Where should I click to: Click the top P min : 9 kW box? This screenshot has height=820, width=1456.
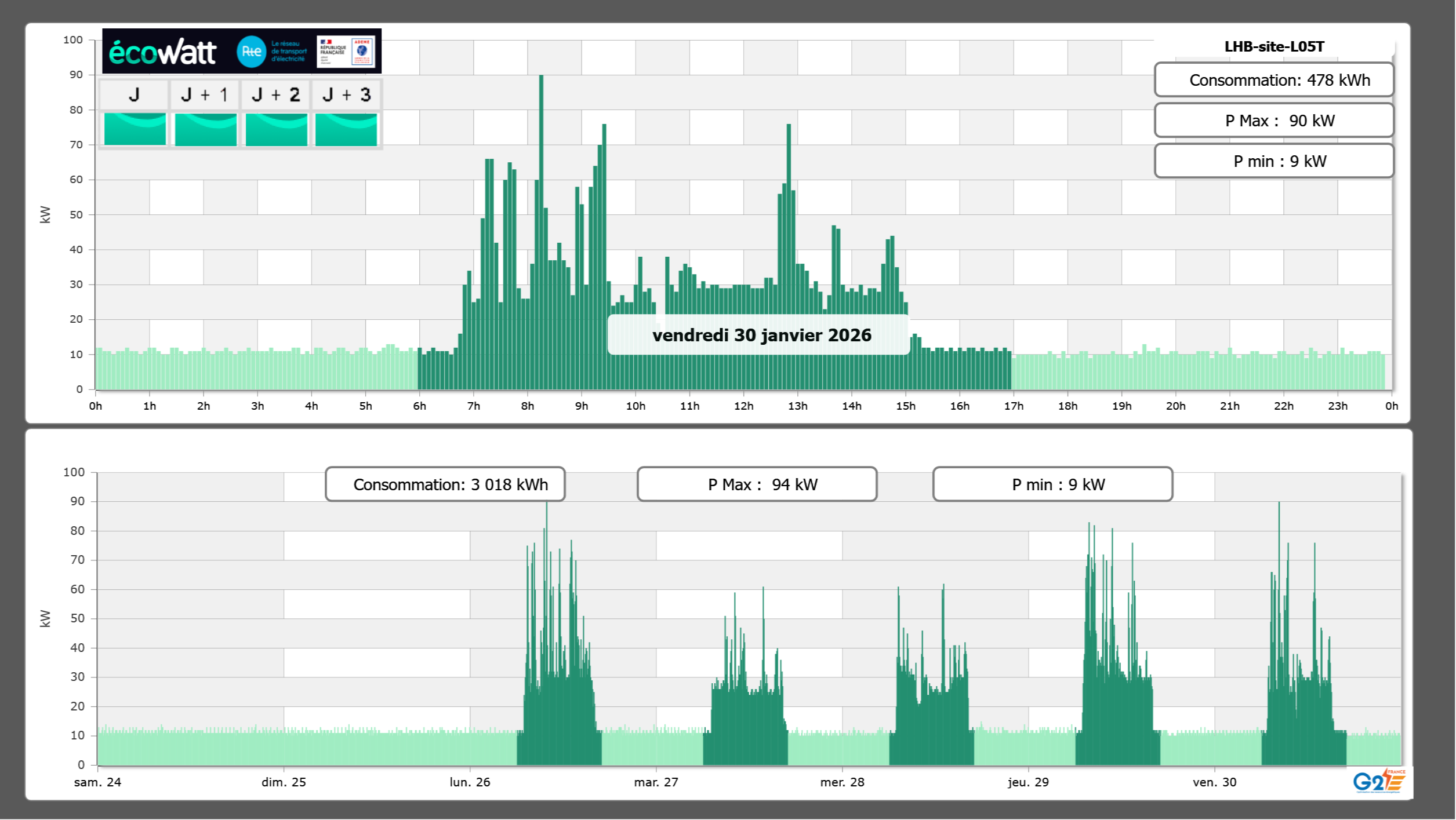point(1273,161)
